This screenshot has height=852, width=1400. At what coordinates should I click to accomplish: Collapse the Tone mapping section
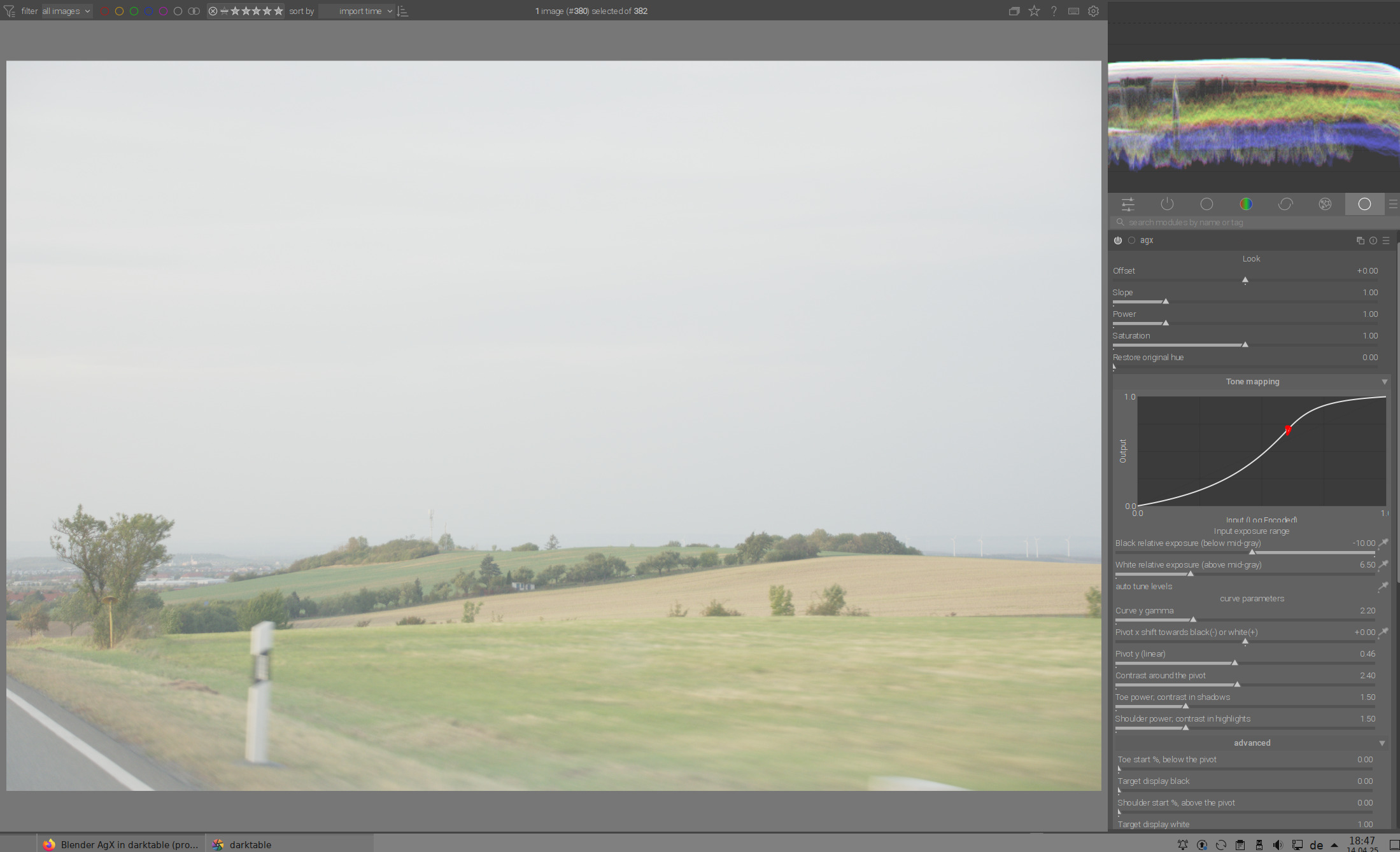(x=1384, y=382)
